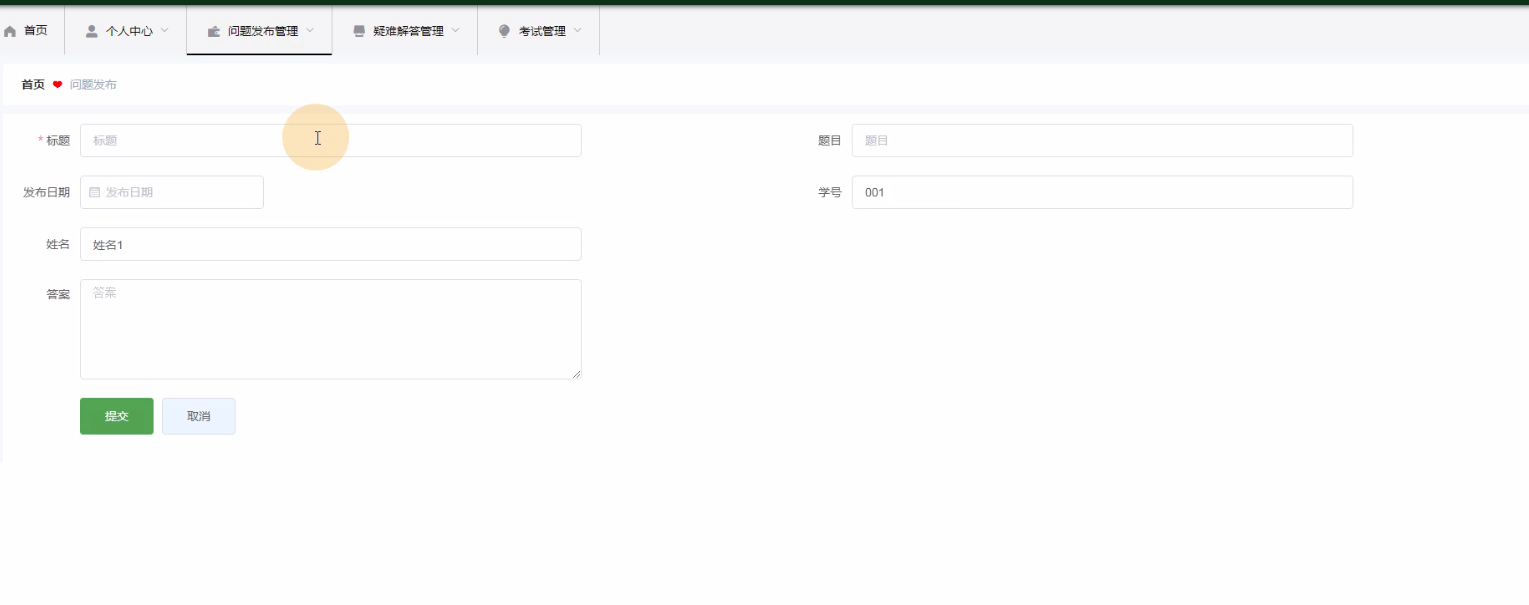Click the home icon in the navigation bar
This screenshot has width=1529, height=605.
click(x=11, y=31)
